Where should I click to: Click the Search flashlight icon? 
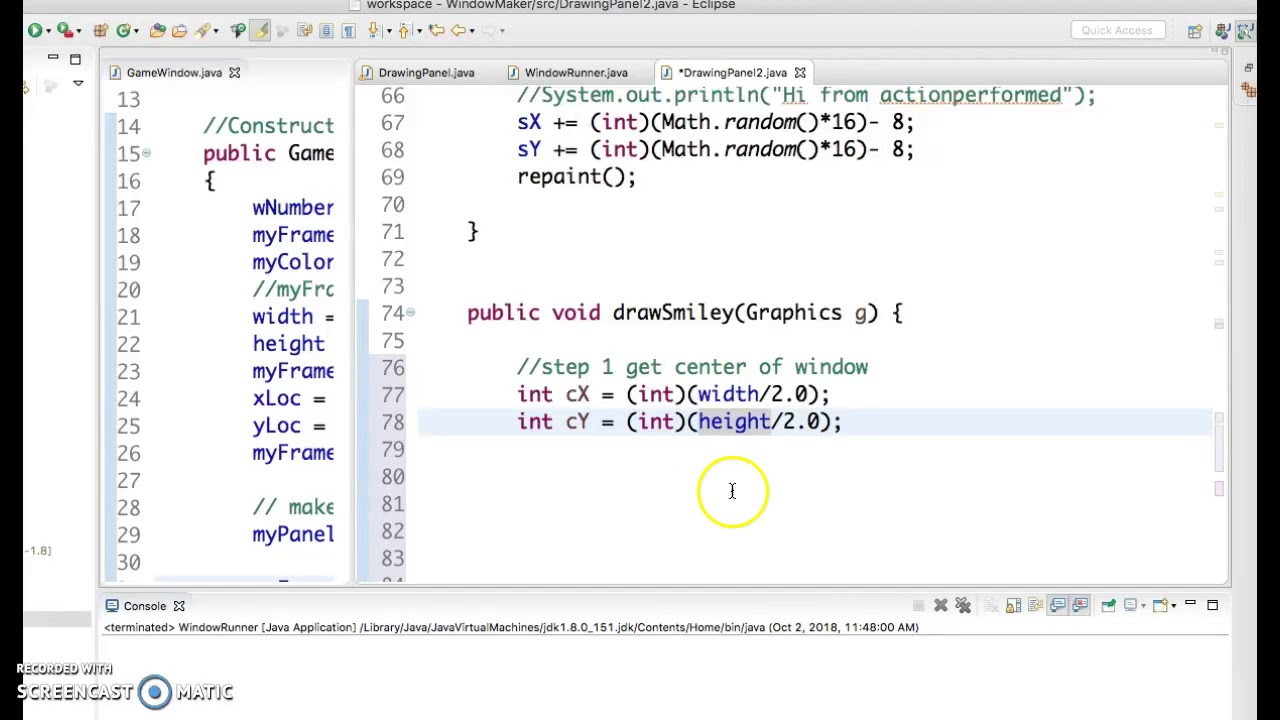click(x=202, y=30)
